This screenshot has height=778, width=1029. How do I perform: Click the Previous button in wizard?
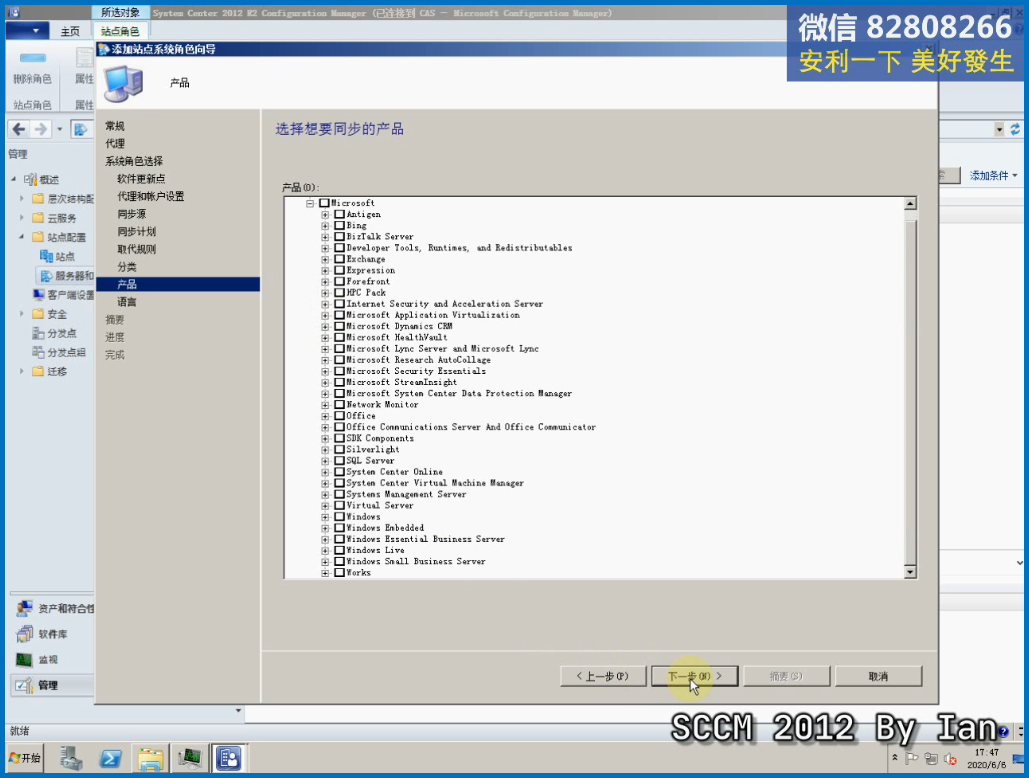(x=602, y=676)
